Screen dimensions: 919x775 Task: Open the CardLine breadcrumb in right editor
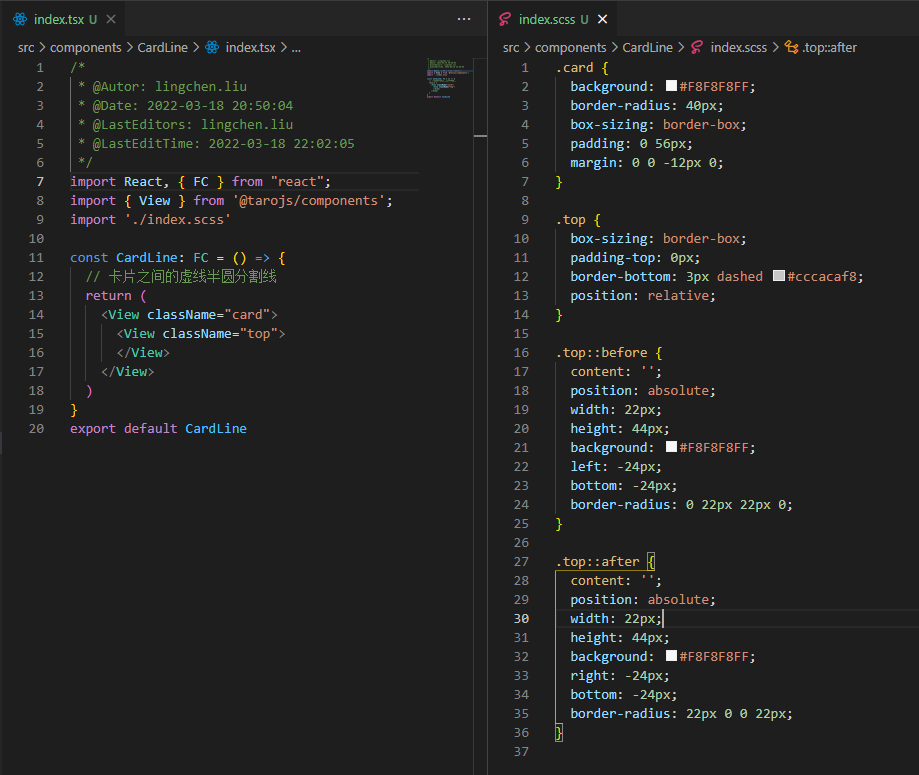(x=648, y=47)
